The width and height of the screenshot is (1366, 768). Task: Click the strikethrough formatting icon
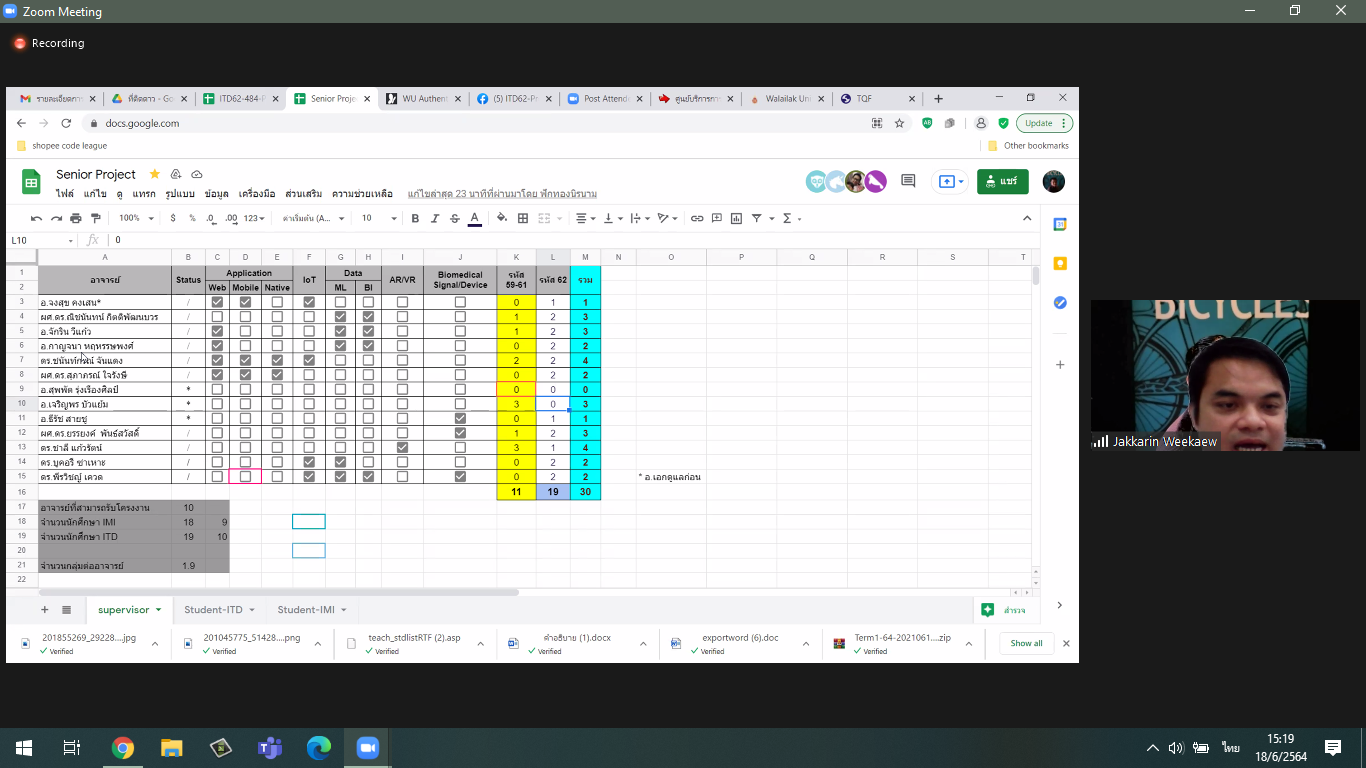point(455,218)
